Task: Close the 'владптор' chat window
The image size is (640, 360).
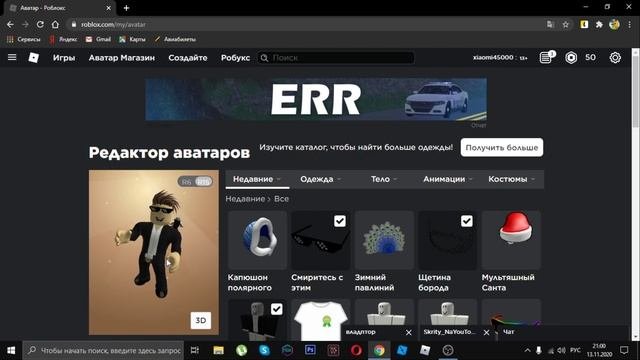Action: click(409, 333)
